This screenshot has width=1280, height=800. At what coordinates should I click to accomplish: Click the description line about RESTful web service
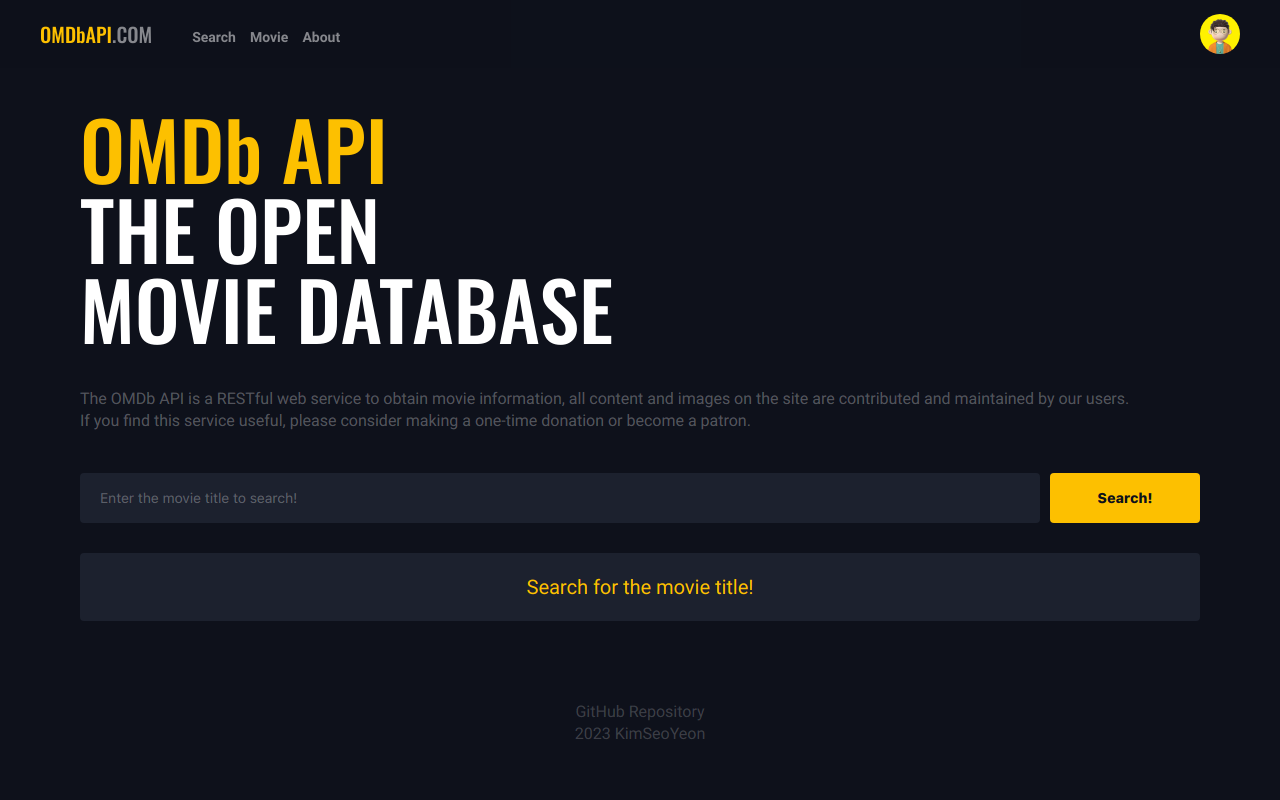point(604,398)
